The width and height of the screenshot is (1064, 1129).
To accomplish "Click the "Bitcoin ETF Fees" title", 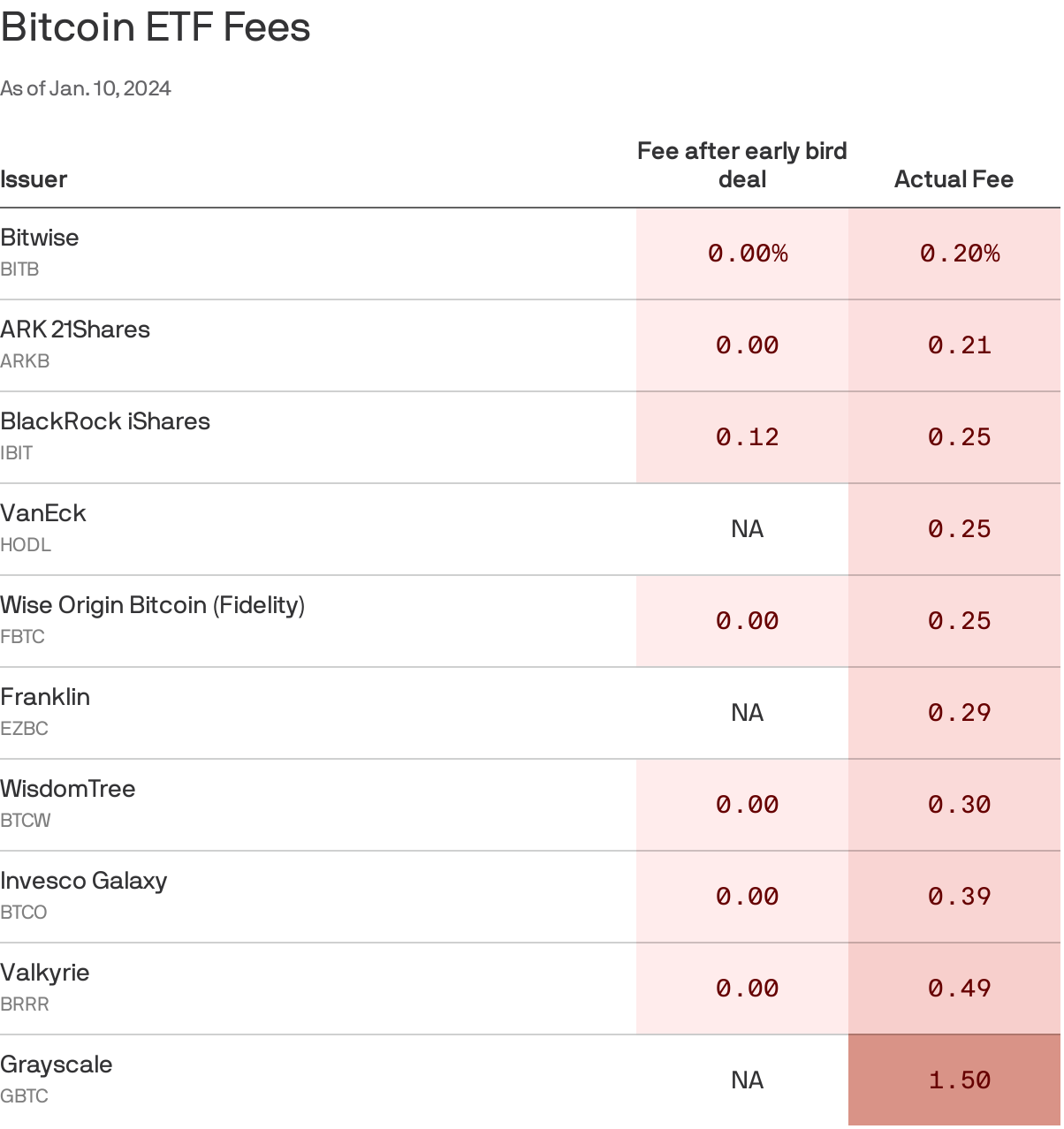I will pos(156,27).
